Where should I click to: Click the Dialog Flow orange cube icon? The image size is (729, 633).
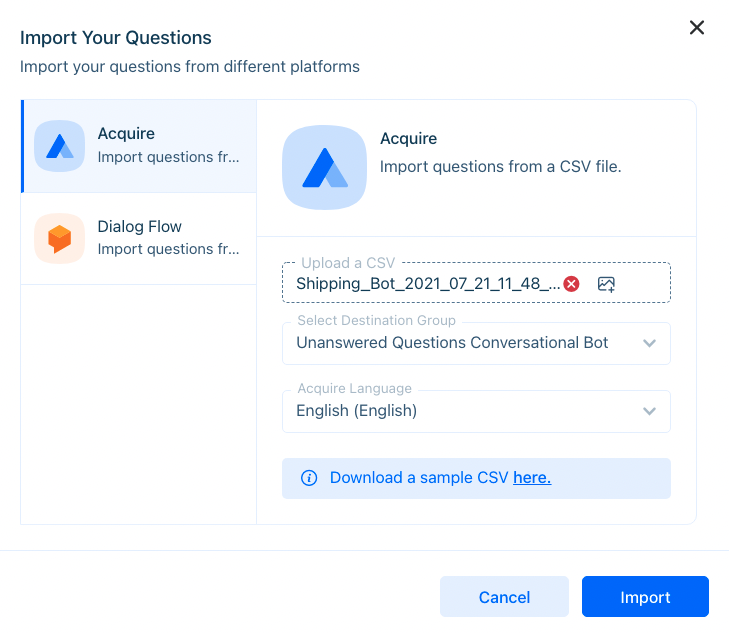[60, 238]
